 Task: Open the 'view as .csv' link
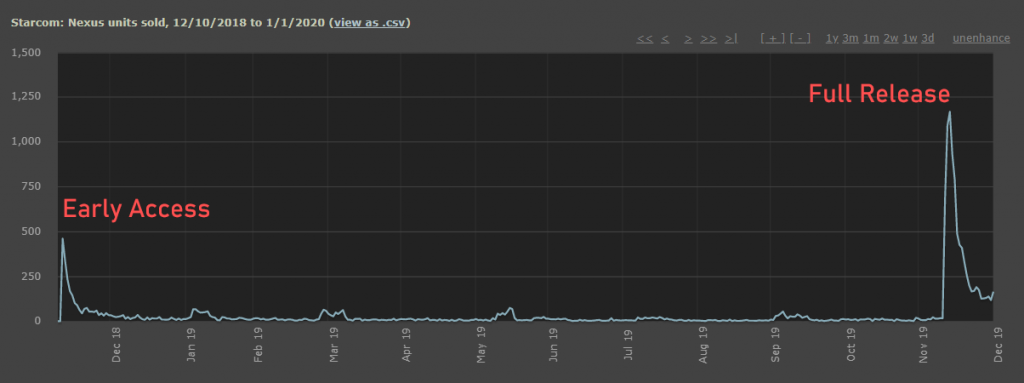click(371, 22)
